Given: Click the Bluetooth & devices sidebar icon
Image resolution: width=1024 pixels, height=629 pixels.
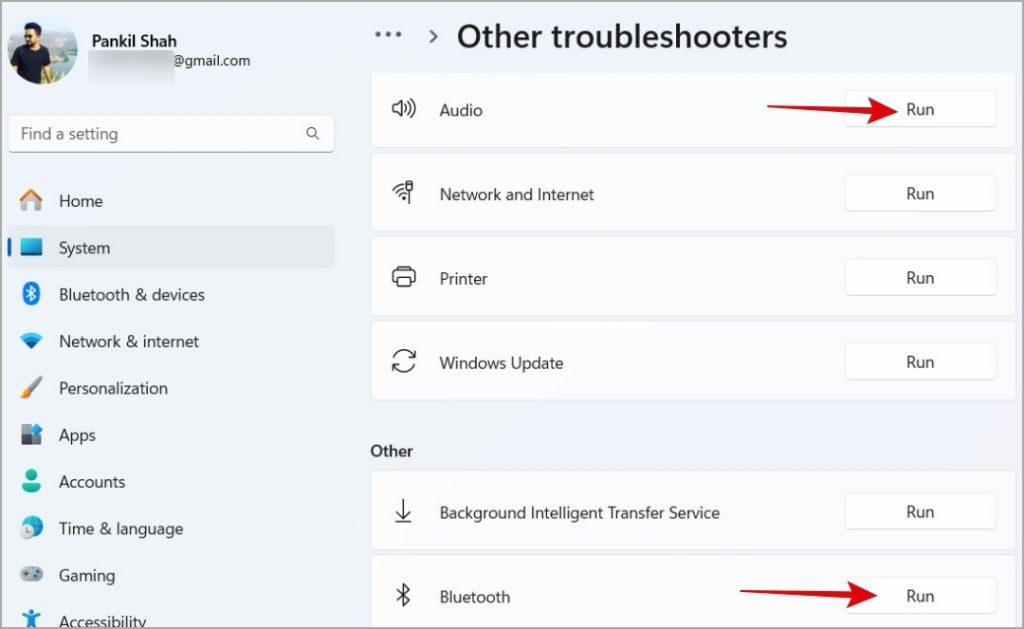Looking at the screenshot, I should pos(31,294).
